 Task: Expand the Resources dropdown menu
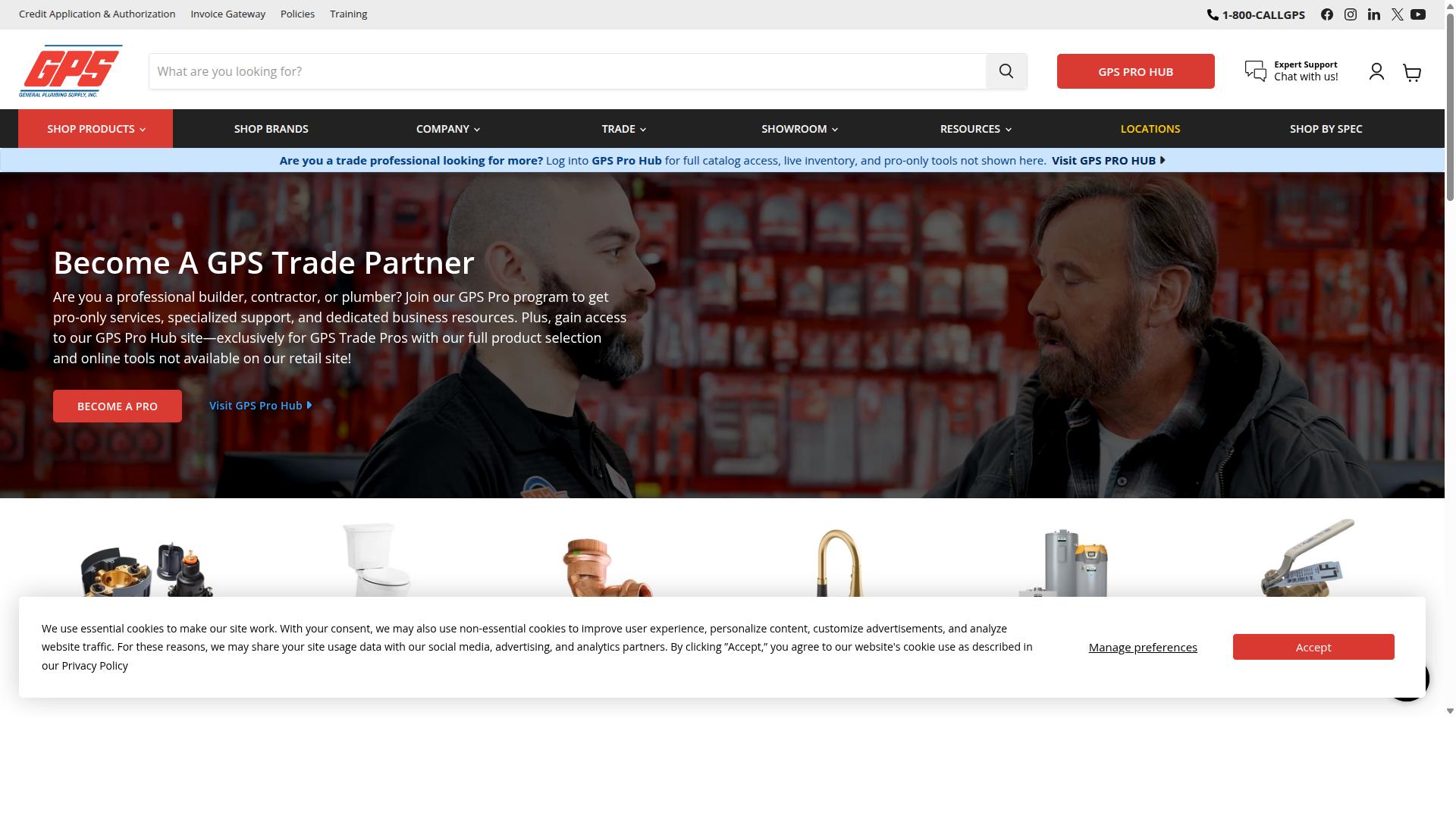[975, 129]
